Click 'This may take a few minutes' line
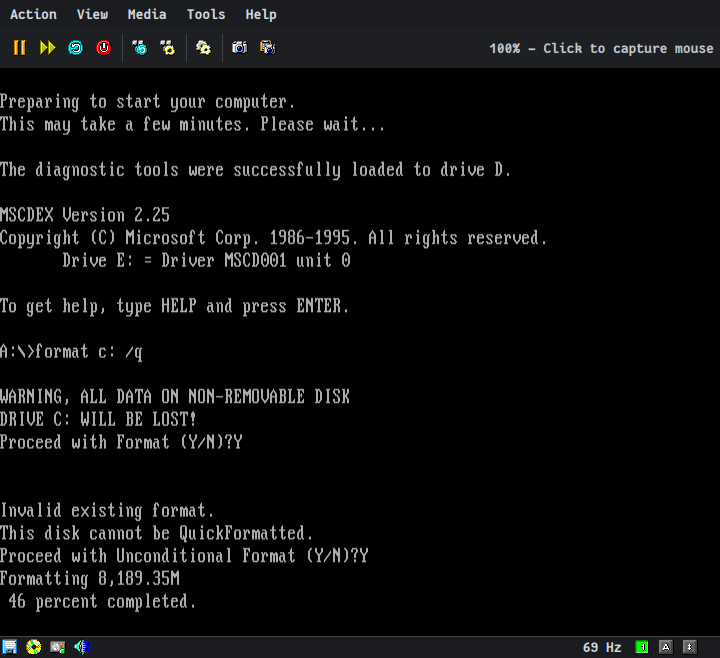The width and height of the screenshot is (720, 658). coord(192,124)
